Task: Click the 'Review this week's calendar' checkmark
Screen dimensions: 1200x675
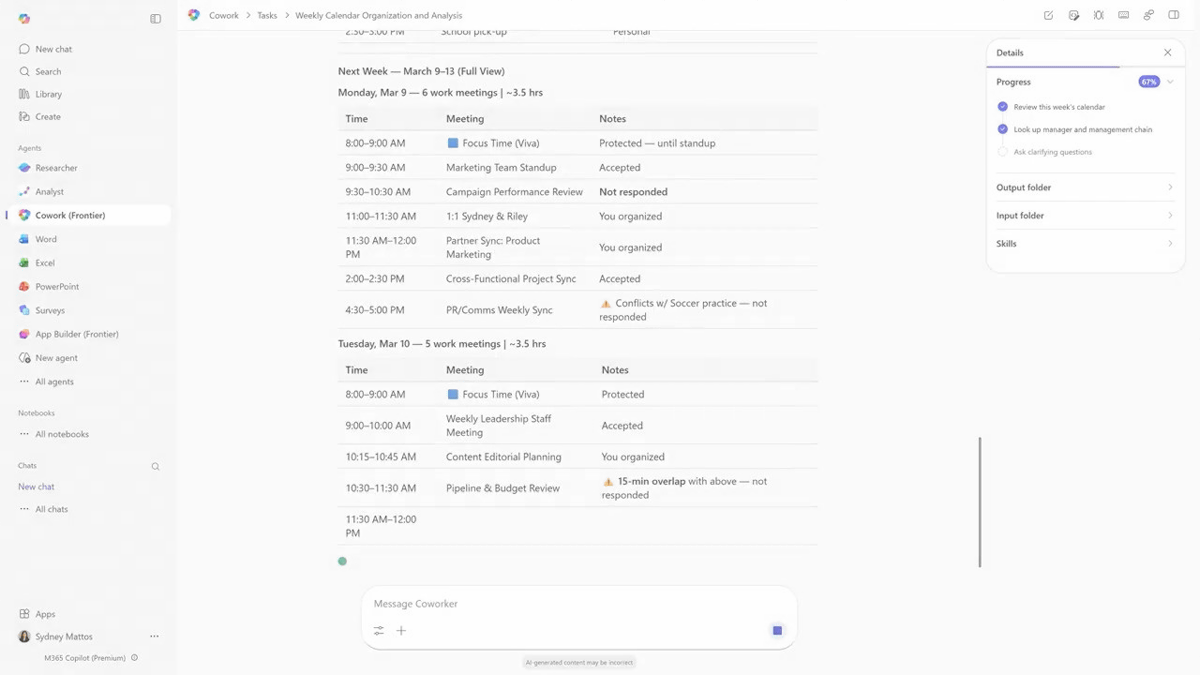Action: pos(1003,107)
